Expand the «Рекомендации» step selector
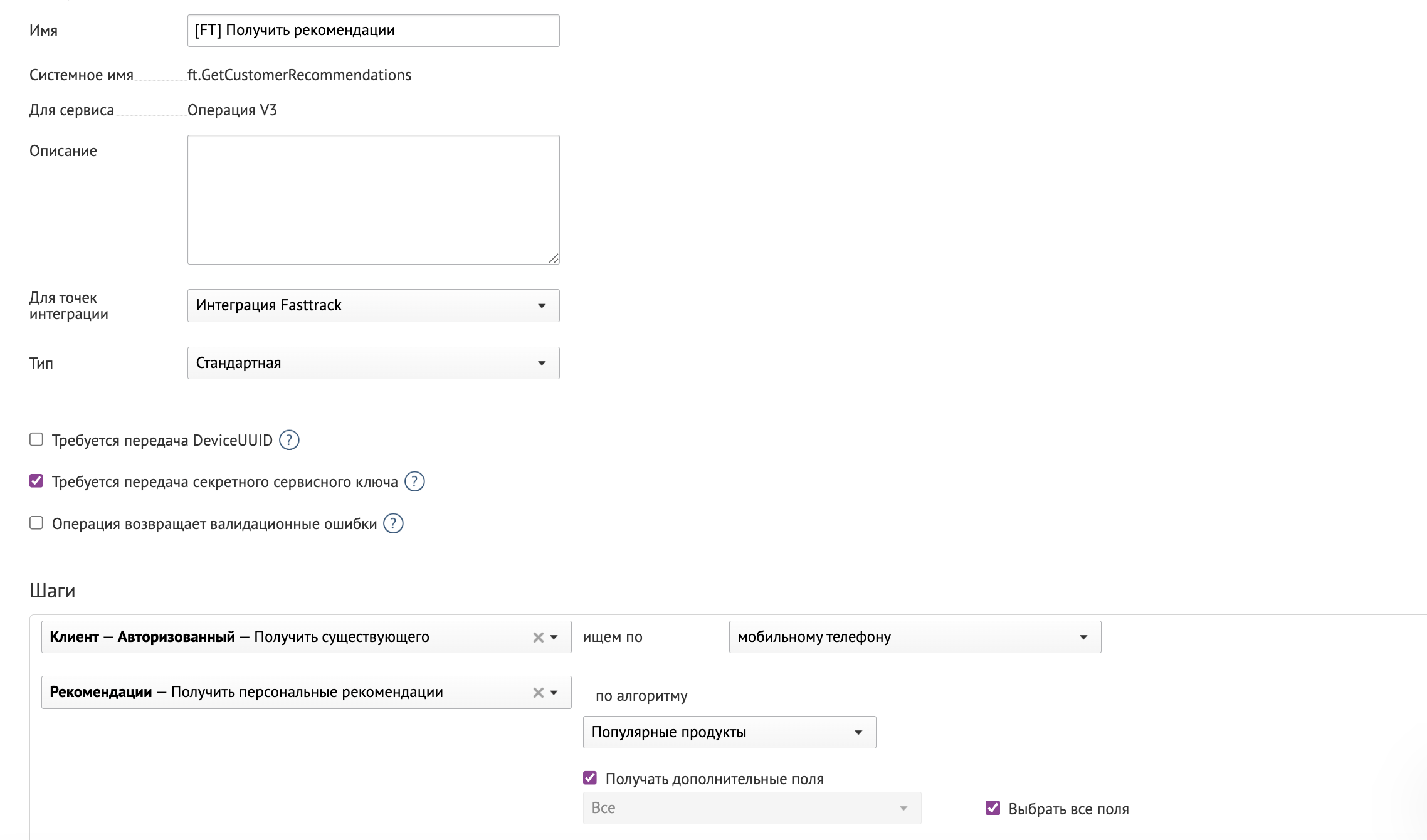This screenshot has height=840, width=1427. 554,692
